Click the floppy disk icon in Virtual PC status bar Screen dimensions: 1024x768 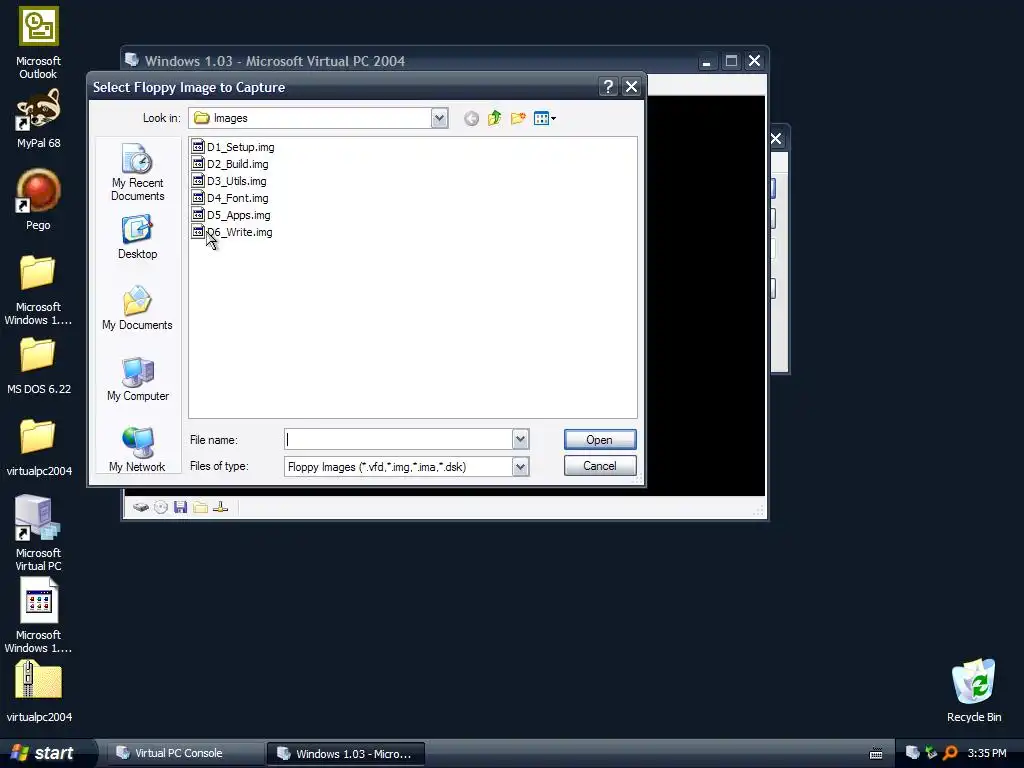point(181,507)
